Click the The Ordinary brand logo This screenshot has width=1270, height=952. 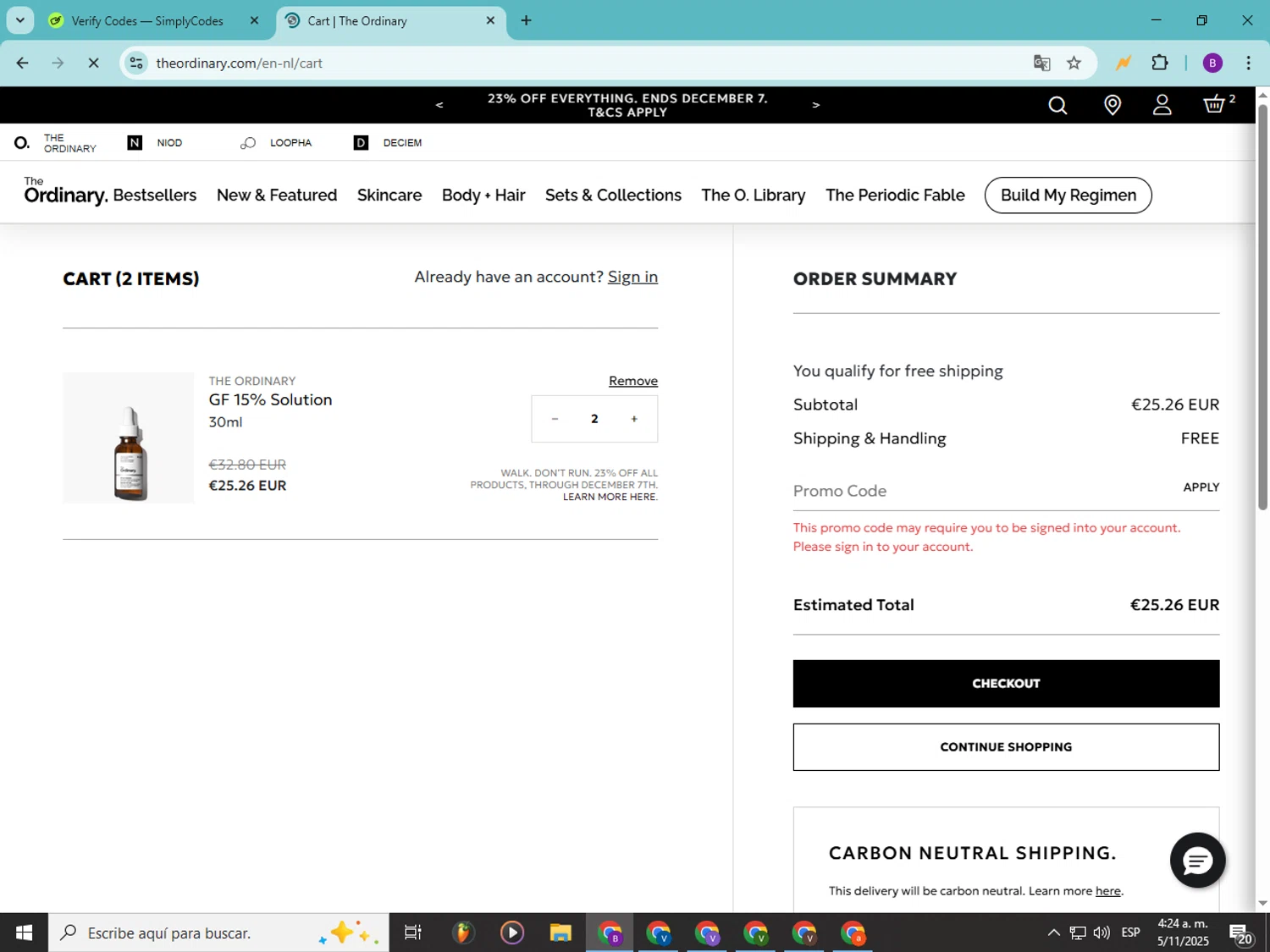(66, 192)
